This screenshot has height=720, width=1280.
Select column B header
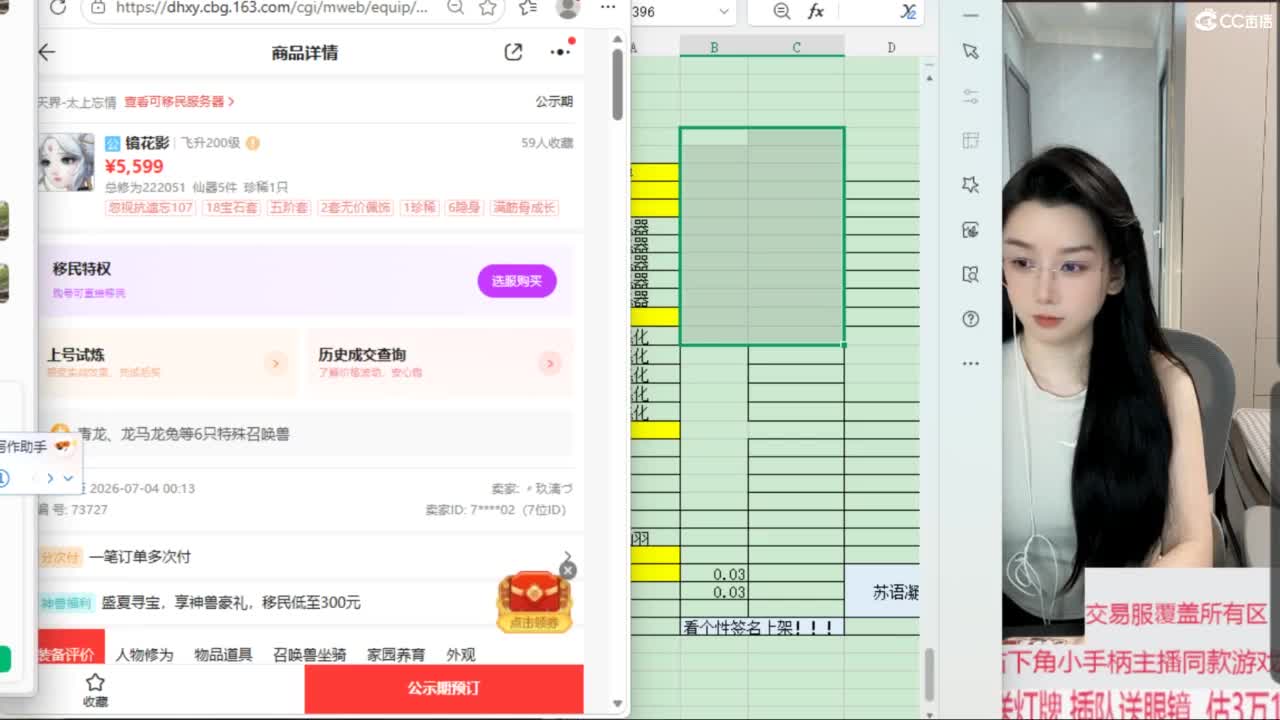tap(714, 47)
